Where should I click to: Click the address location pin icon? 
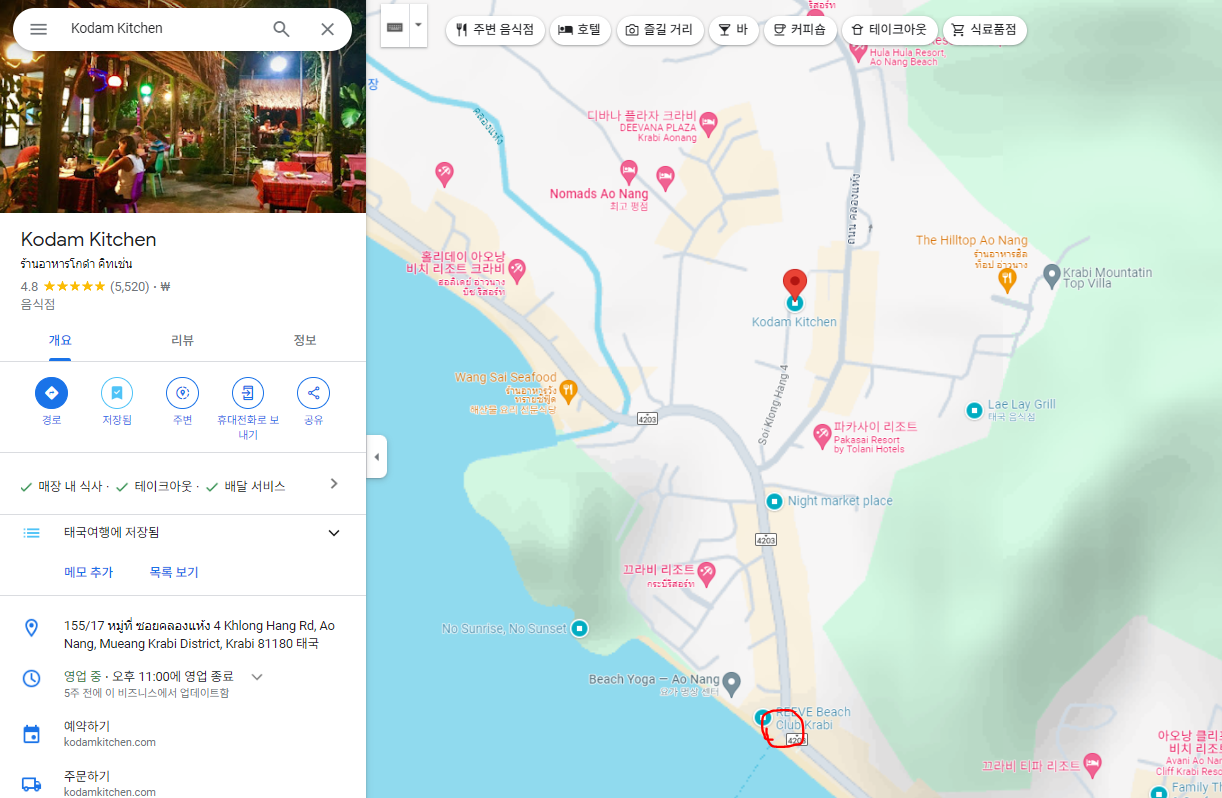[x=31, y=628]
